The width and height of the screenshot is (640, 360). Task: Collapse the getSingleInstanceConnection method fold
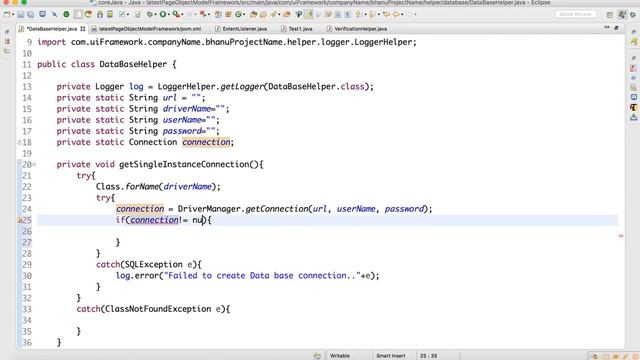coord(34,164)
